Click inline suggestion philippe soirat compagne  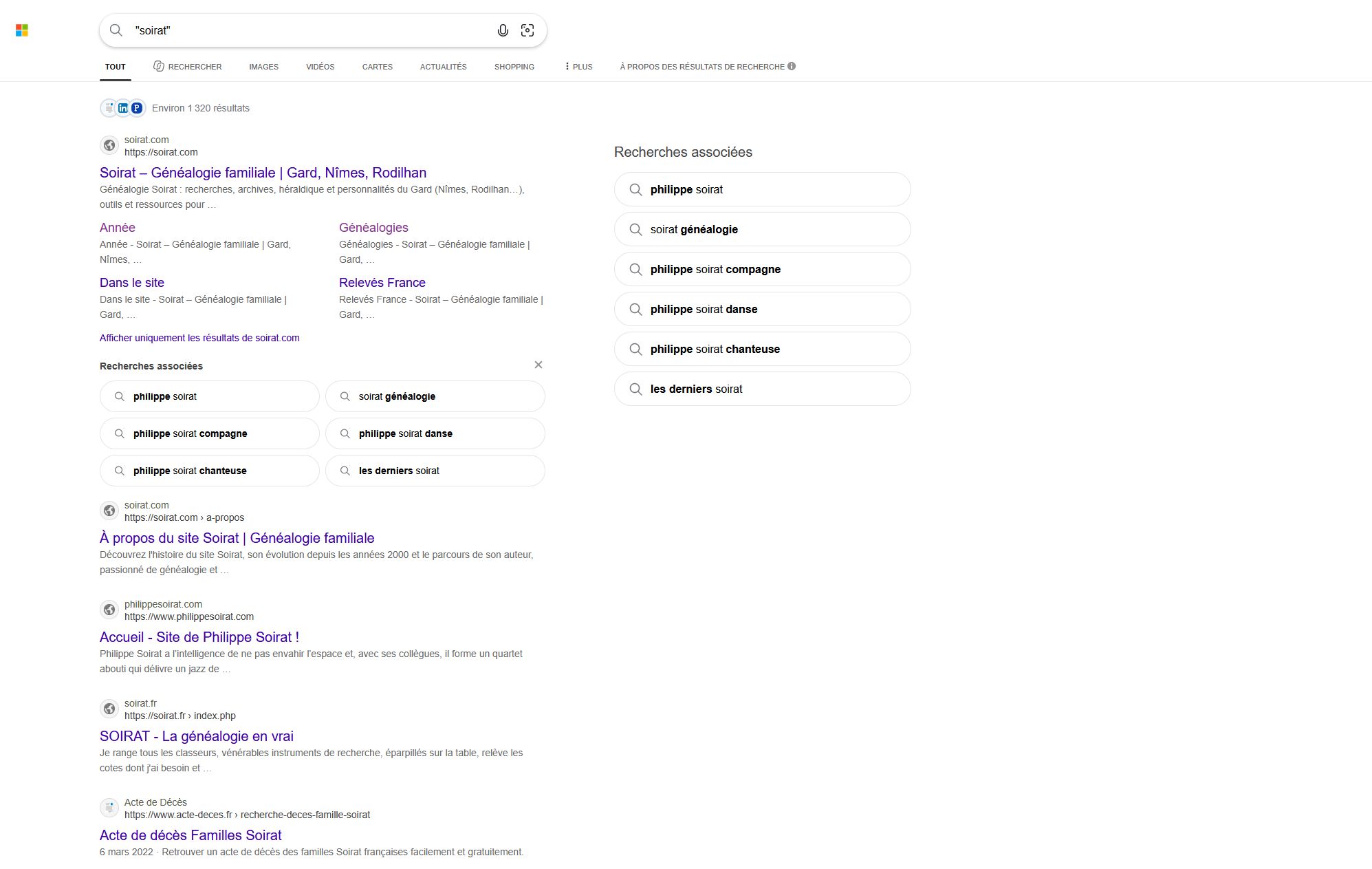[210, 433]
